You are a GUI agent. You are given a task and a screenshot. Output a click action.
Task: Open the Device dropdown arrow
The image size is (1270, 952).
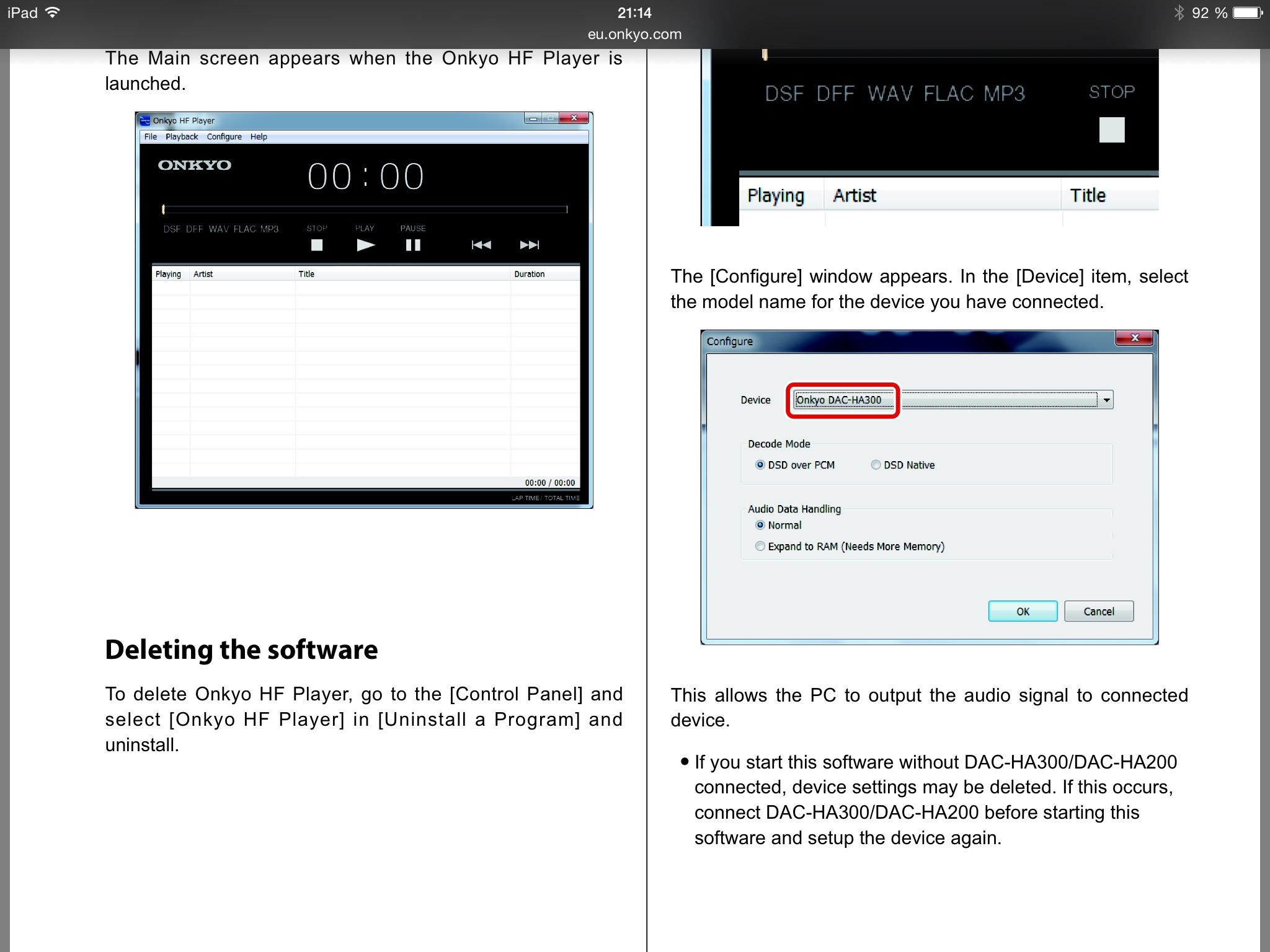coord(1106,400)
